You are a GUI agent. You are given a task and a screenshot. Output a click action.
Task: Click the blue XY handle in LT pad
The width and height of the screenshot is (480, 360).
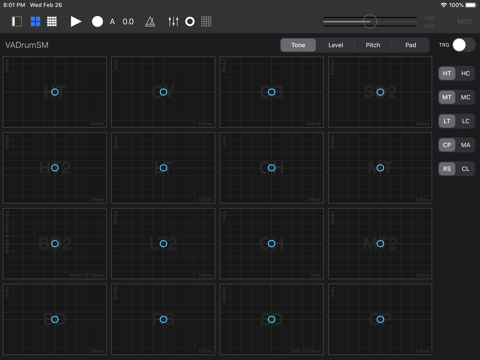(163, 168)
